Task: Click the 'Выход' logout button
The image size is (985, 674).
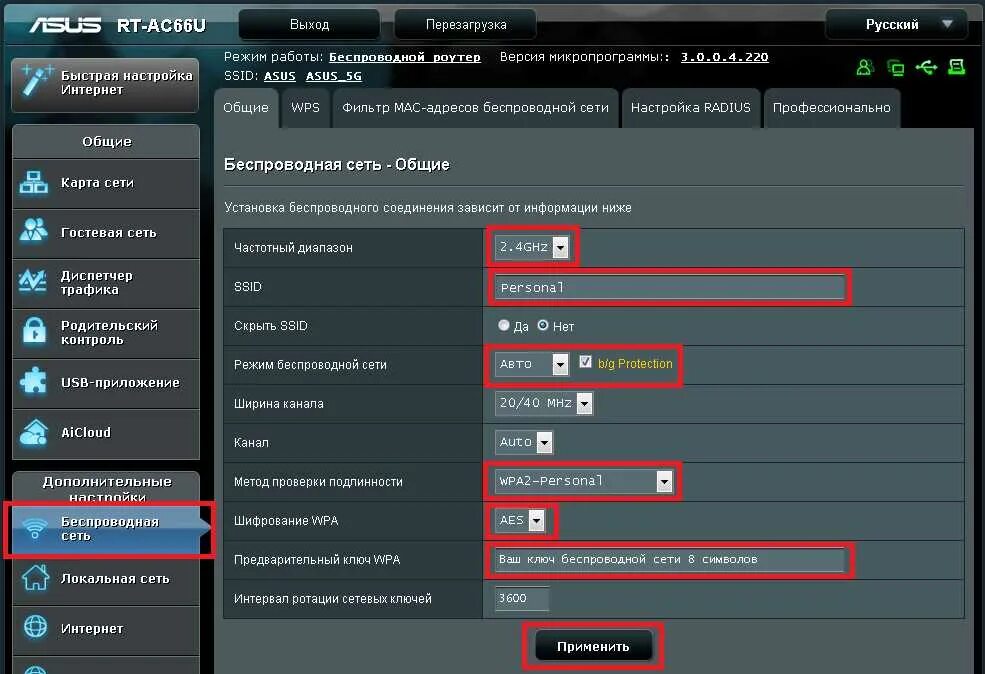Action: coord(309,24)
